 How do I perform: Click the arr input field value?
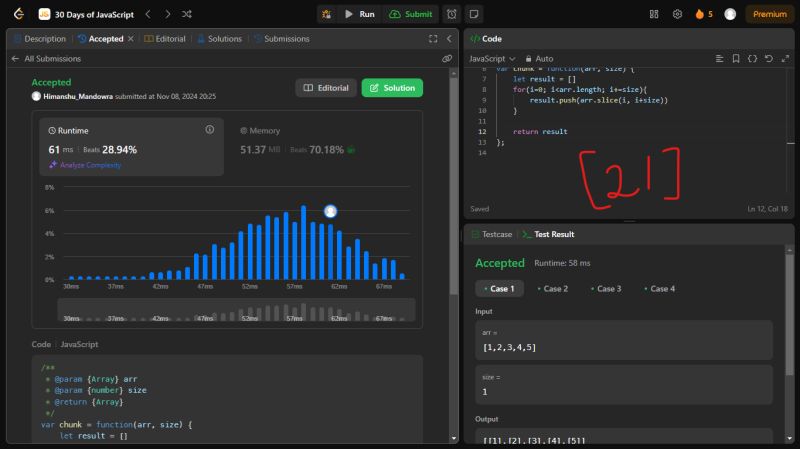click(x=624, y=340)
